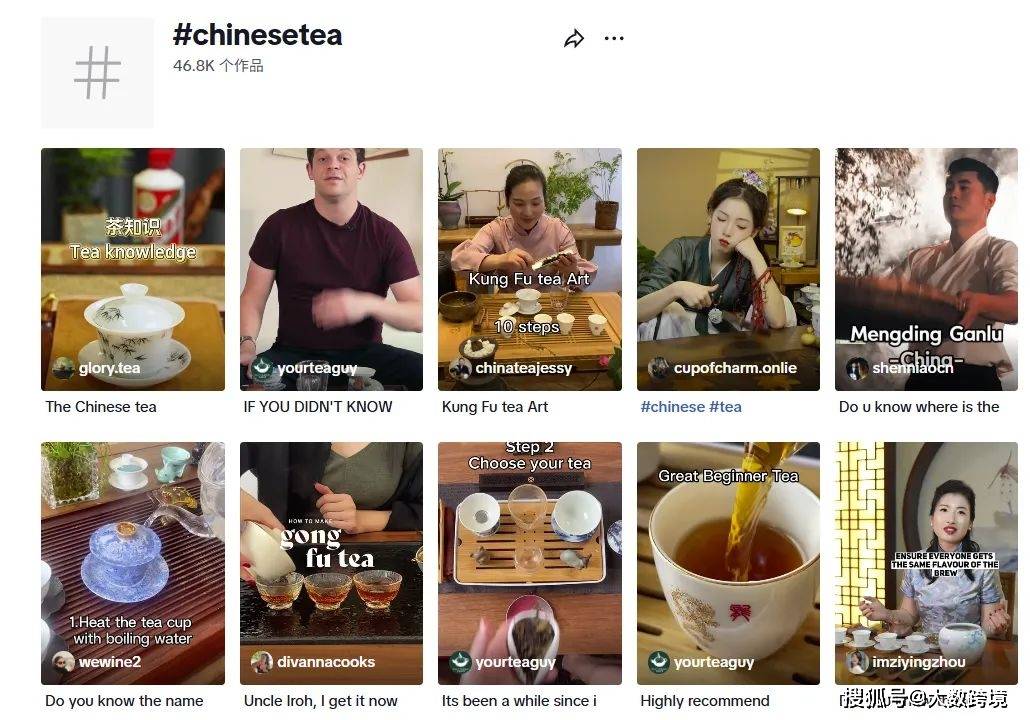Open the Mengding Ganlu video thumbnail

click(x=926, y=269)
